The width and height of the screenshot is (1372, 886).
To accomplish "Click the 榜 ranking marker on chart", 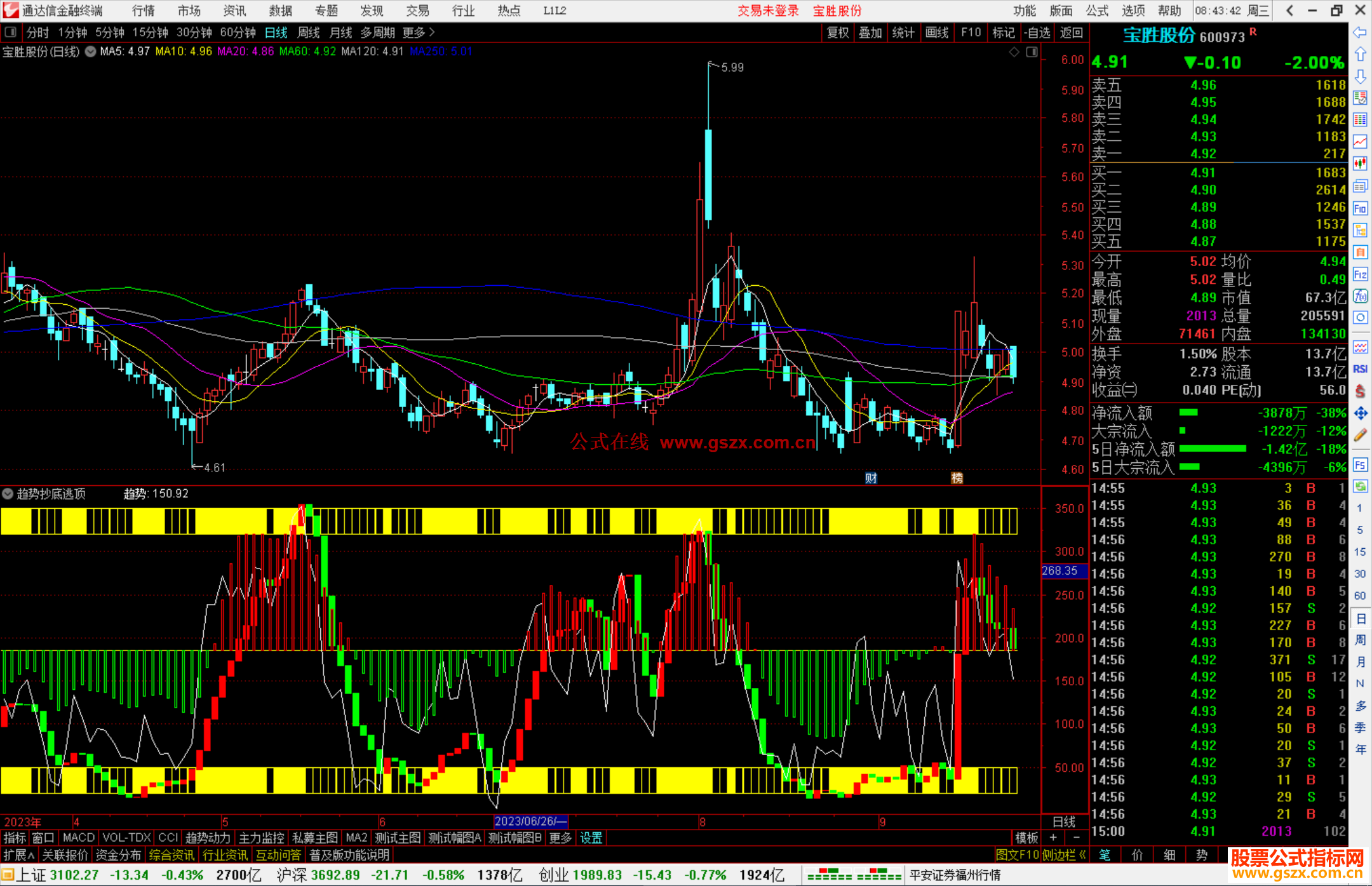I will tap(957, 478).
